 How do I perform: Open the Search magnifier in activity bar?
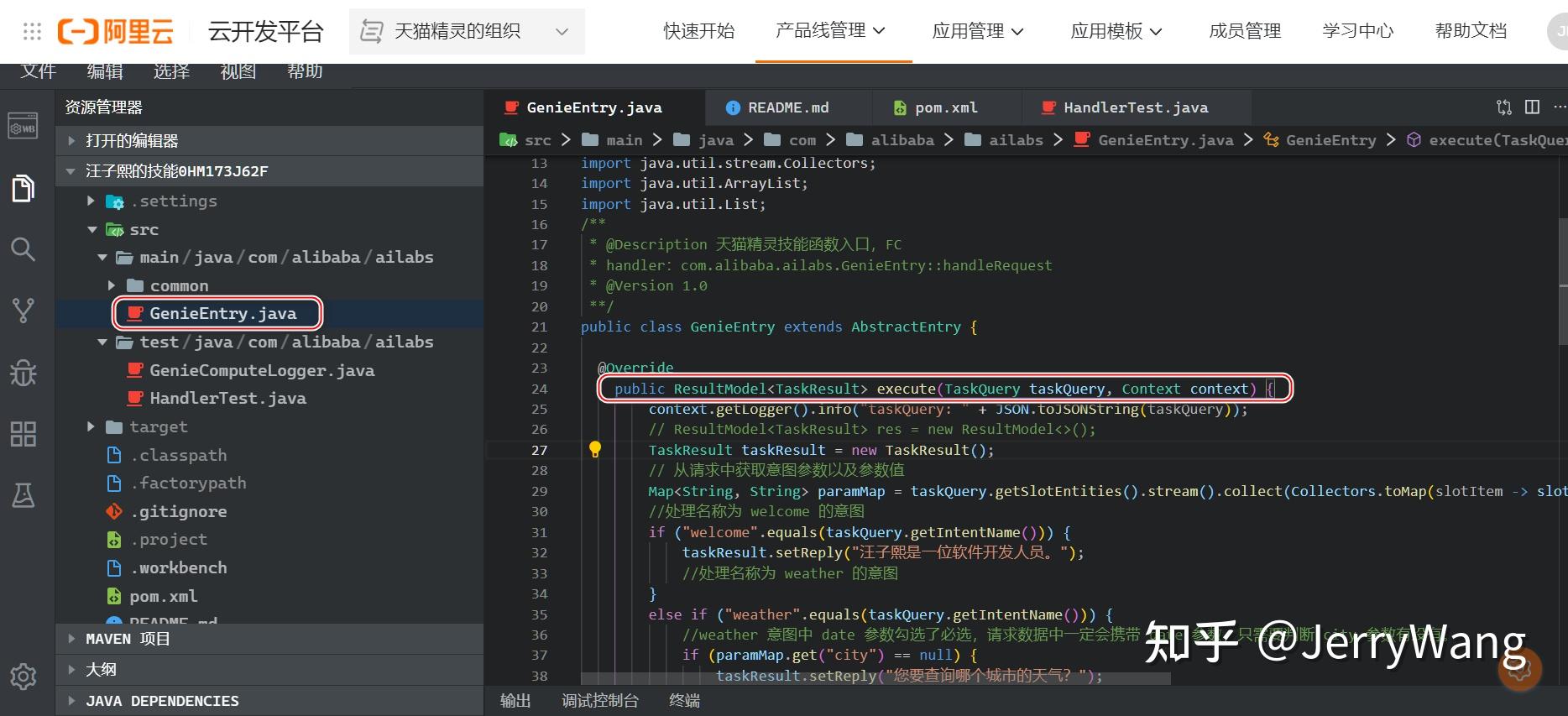click(x=23, y=249)
